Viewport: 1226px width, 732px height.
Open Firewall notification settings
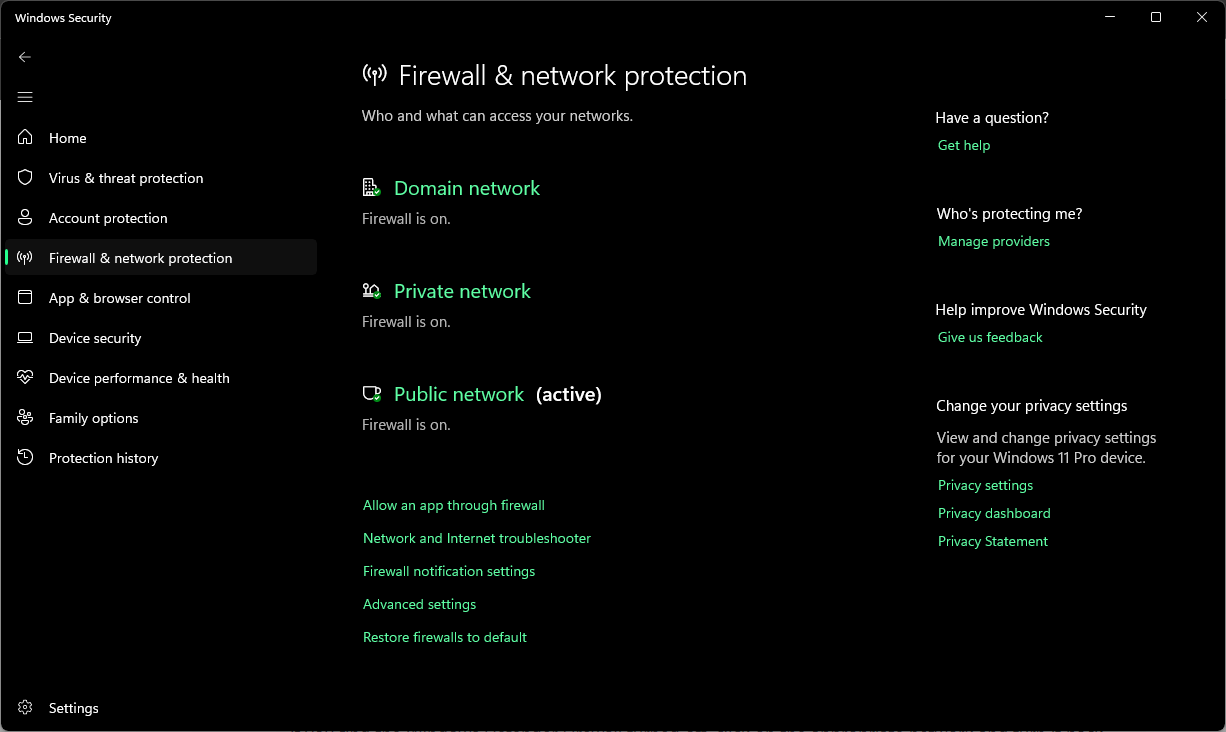tap(448, 572)
